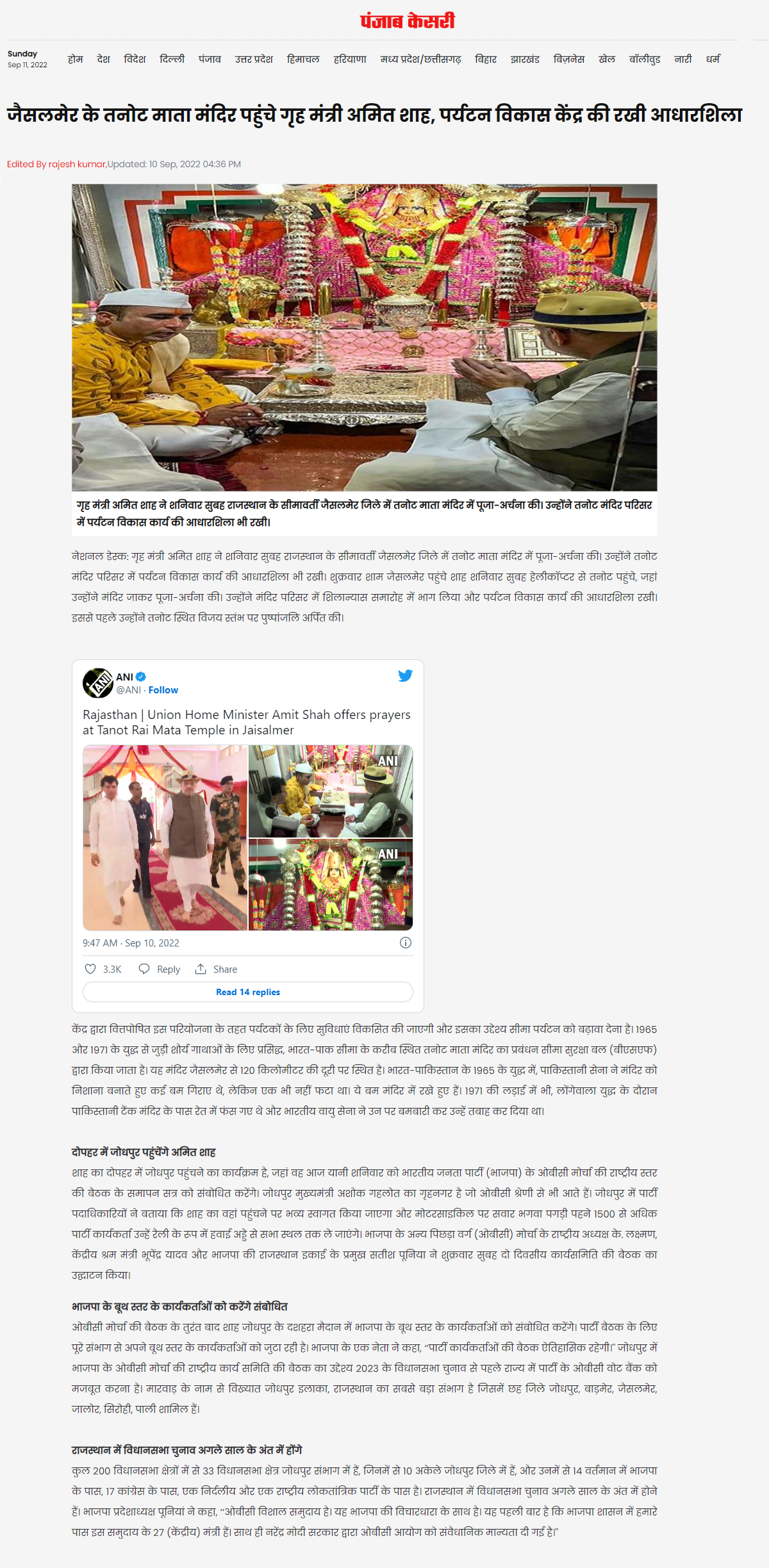
Task: Open the धर्म section
Action: pos(713,59)
